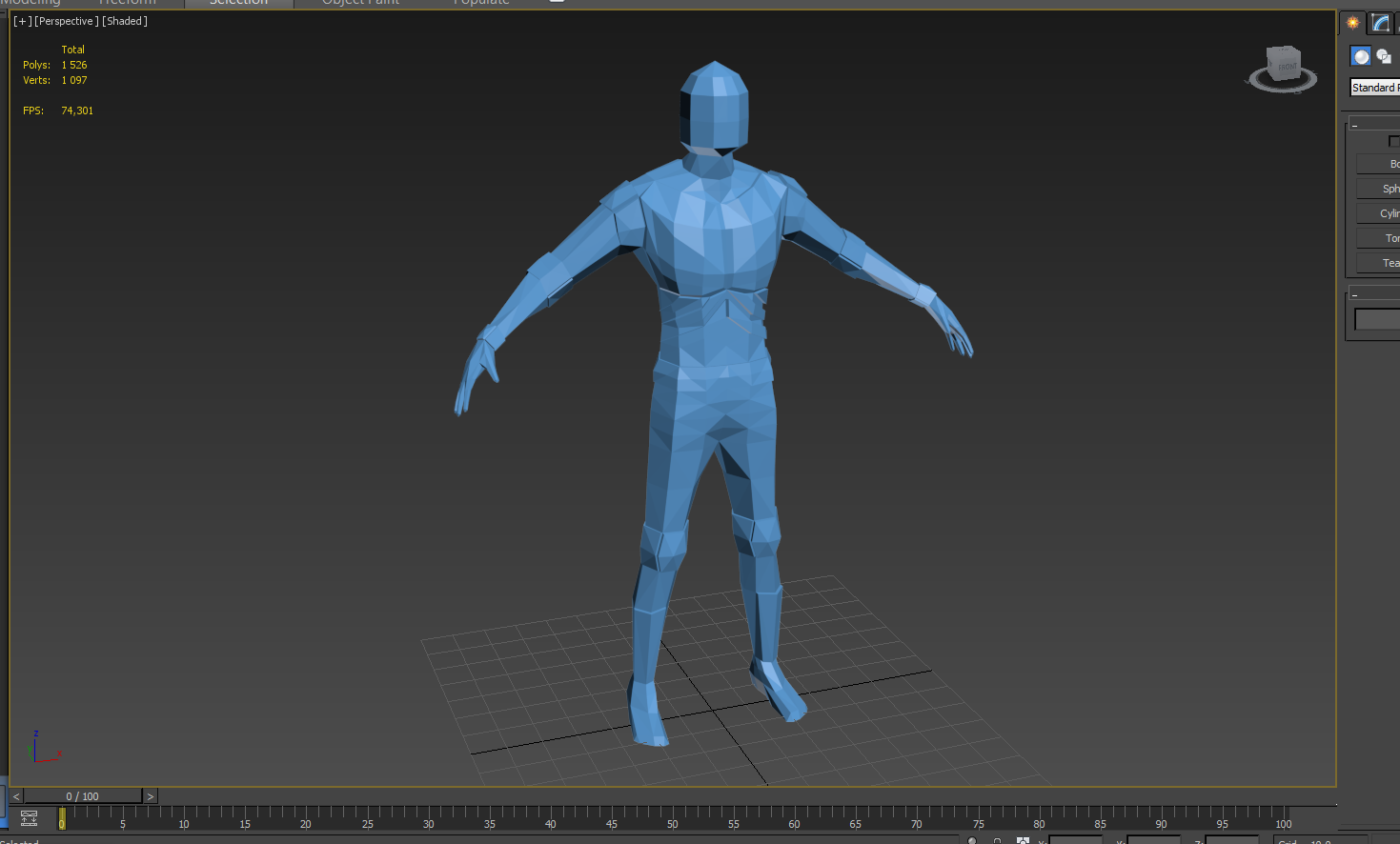Open the [Shaded] viewport shading menu
Viewport: 1400px width, 844px height.
[x=125, y=21]
